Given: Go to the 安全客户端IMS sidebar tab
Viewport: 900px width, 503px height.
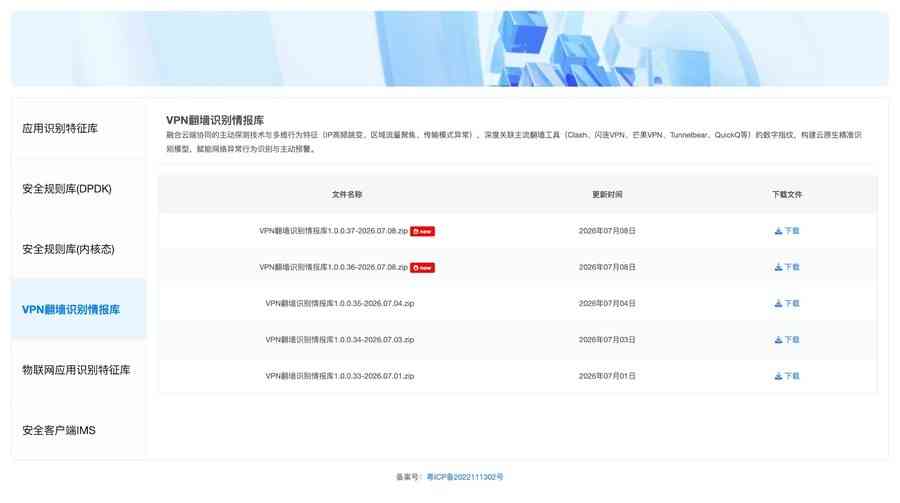Looking at the screenshot, I should point(79,430).
